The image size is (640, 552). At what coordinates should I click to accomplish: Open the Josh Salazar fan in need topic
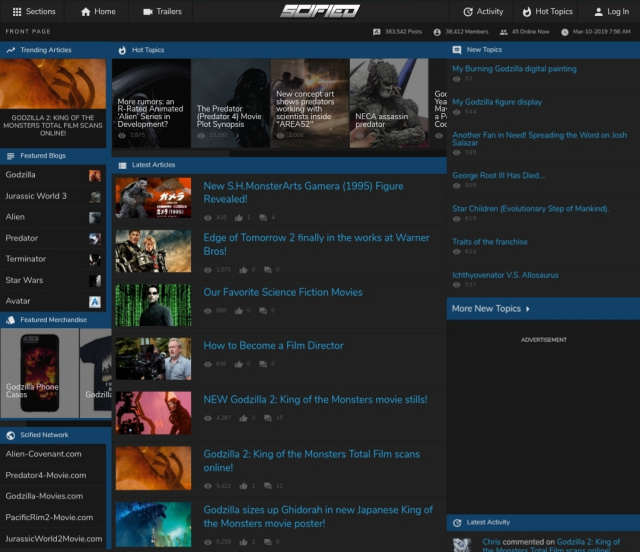[x=540, y=139]
